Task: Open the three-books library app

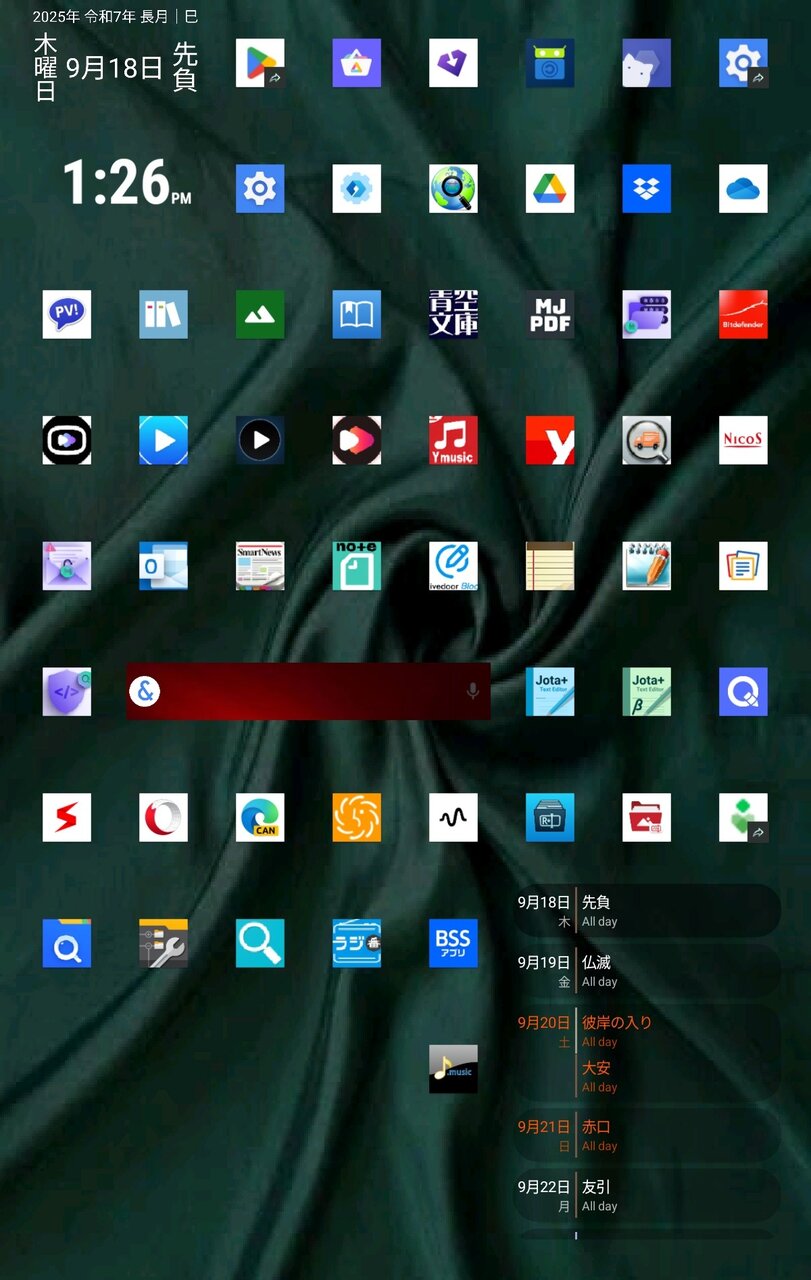Action: point(163,315)
